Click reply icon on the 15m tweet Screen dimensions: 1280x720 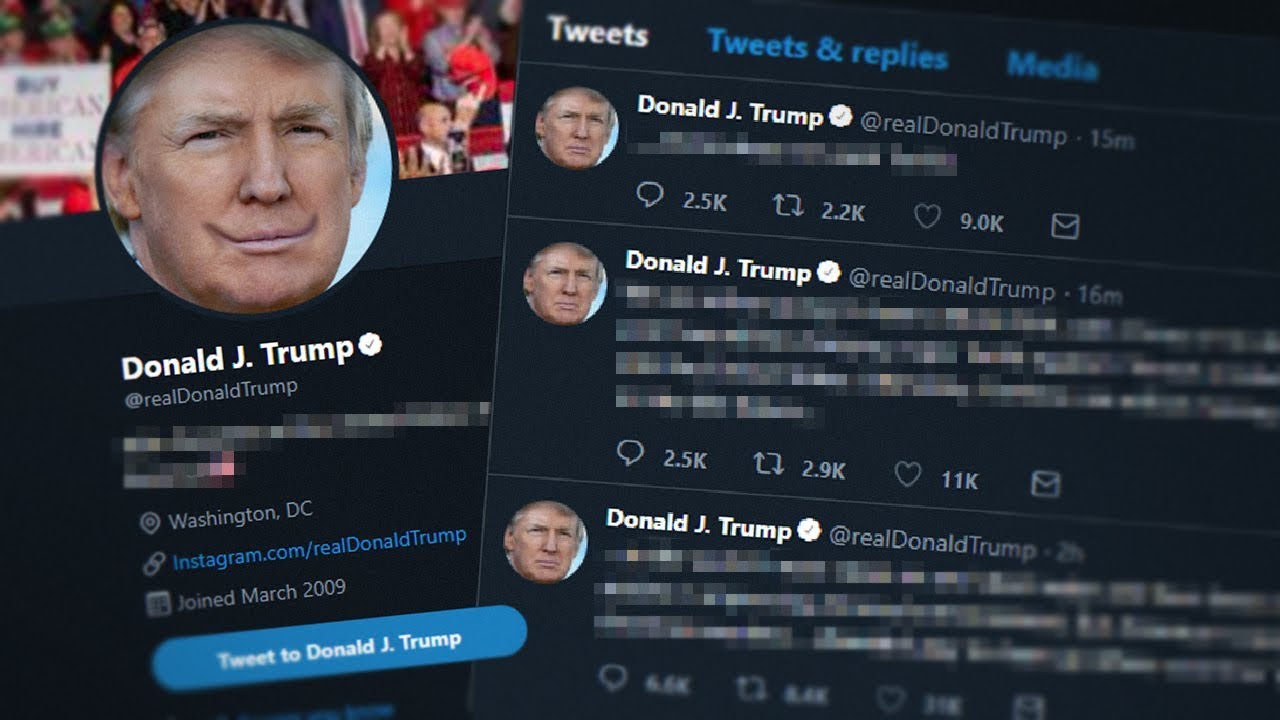click(650, 194)
